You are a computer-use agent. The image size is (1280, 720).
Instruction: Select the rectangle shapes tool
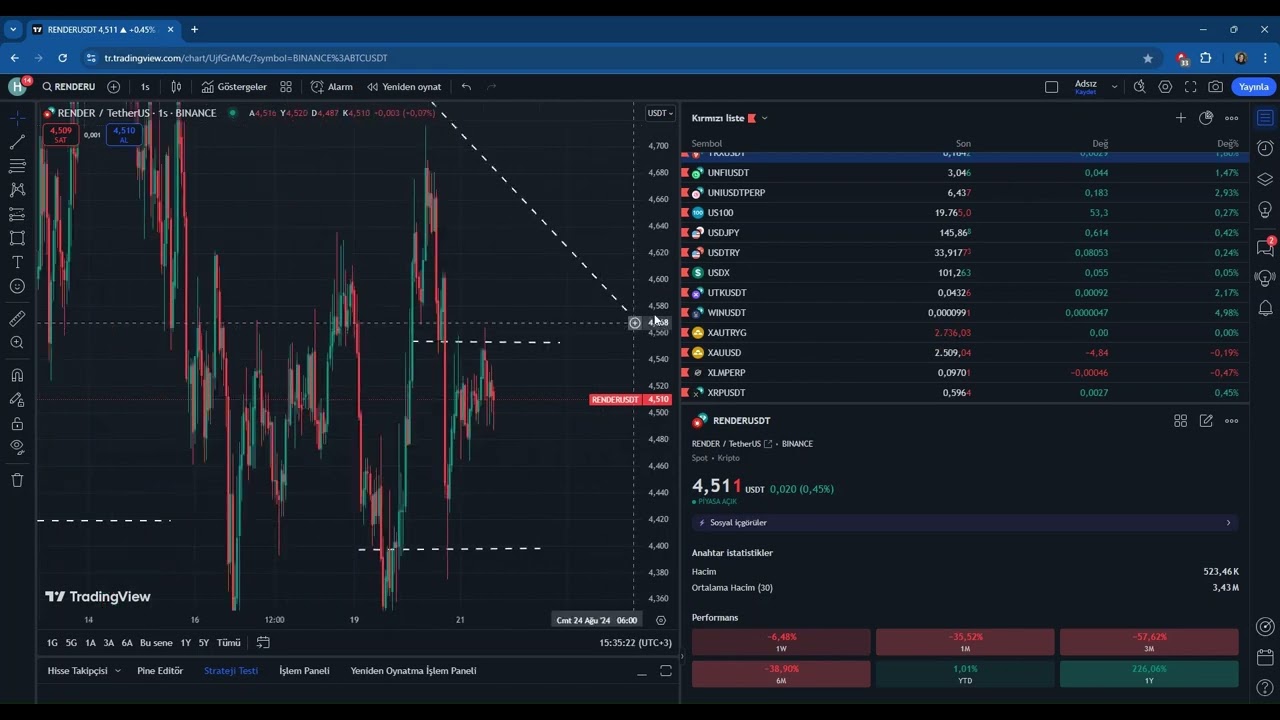coord(17,238)
